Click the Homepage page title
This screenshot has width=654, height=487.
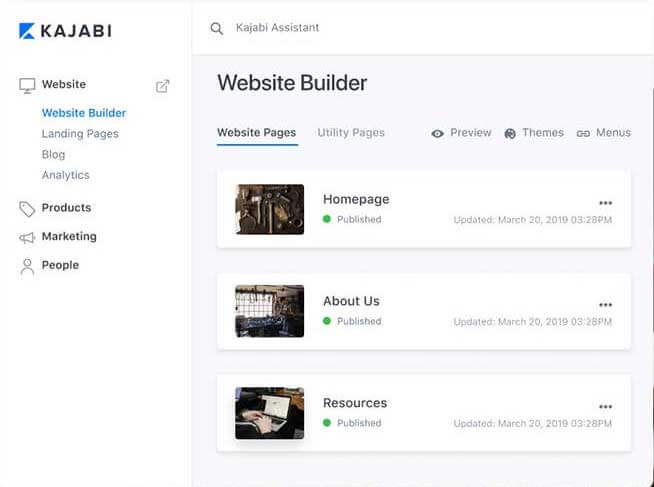pos(356,199)
